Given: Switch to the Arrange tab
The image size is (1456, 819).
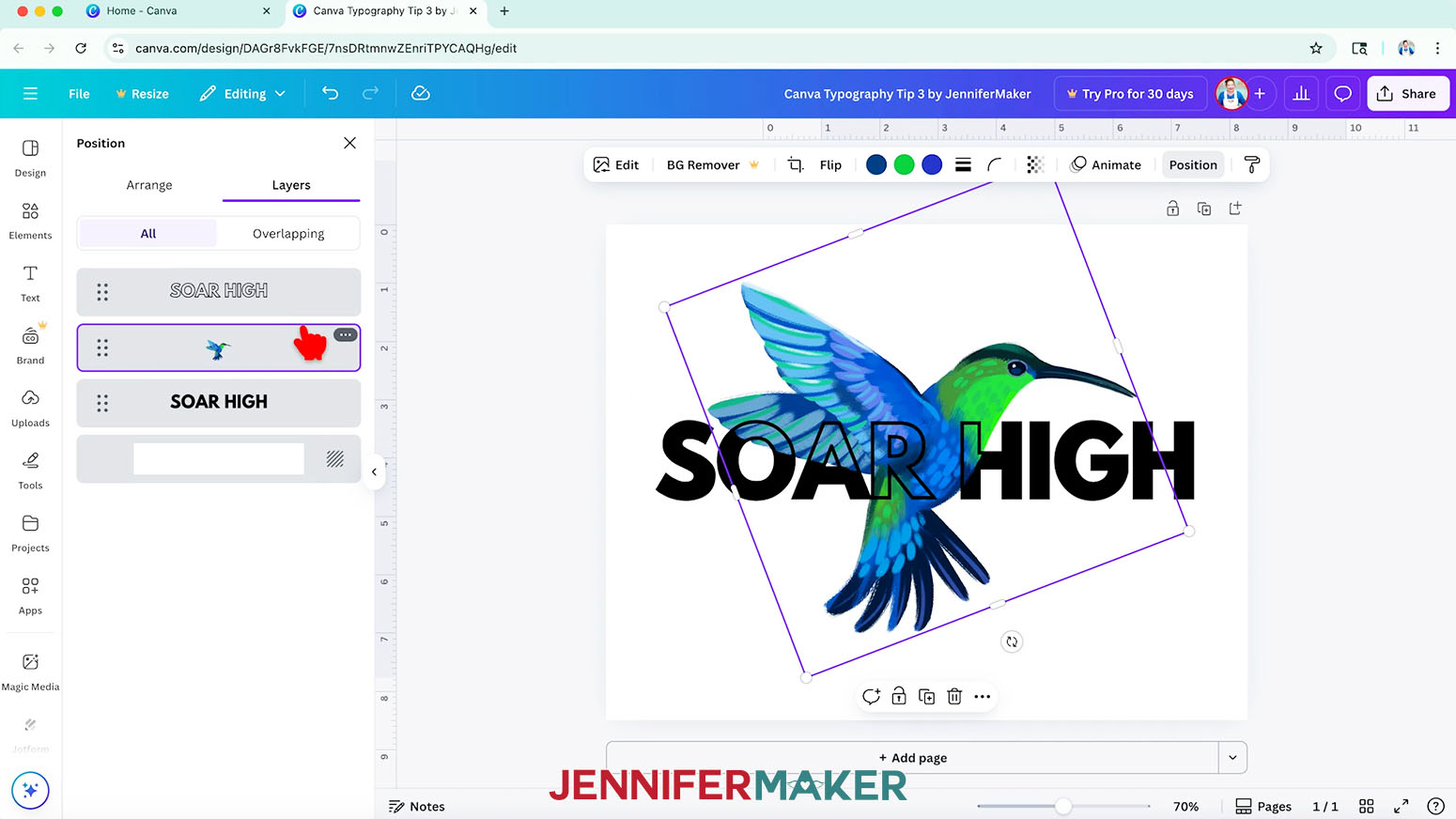Looking at the screenshot, I should coord(149,185).
